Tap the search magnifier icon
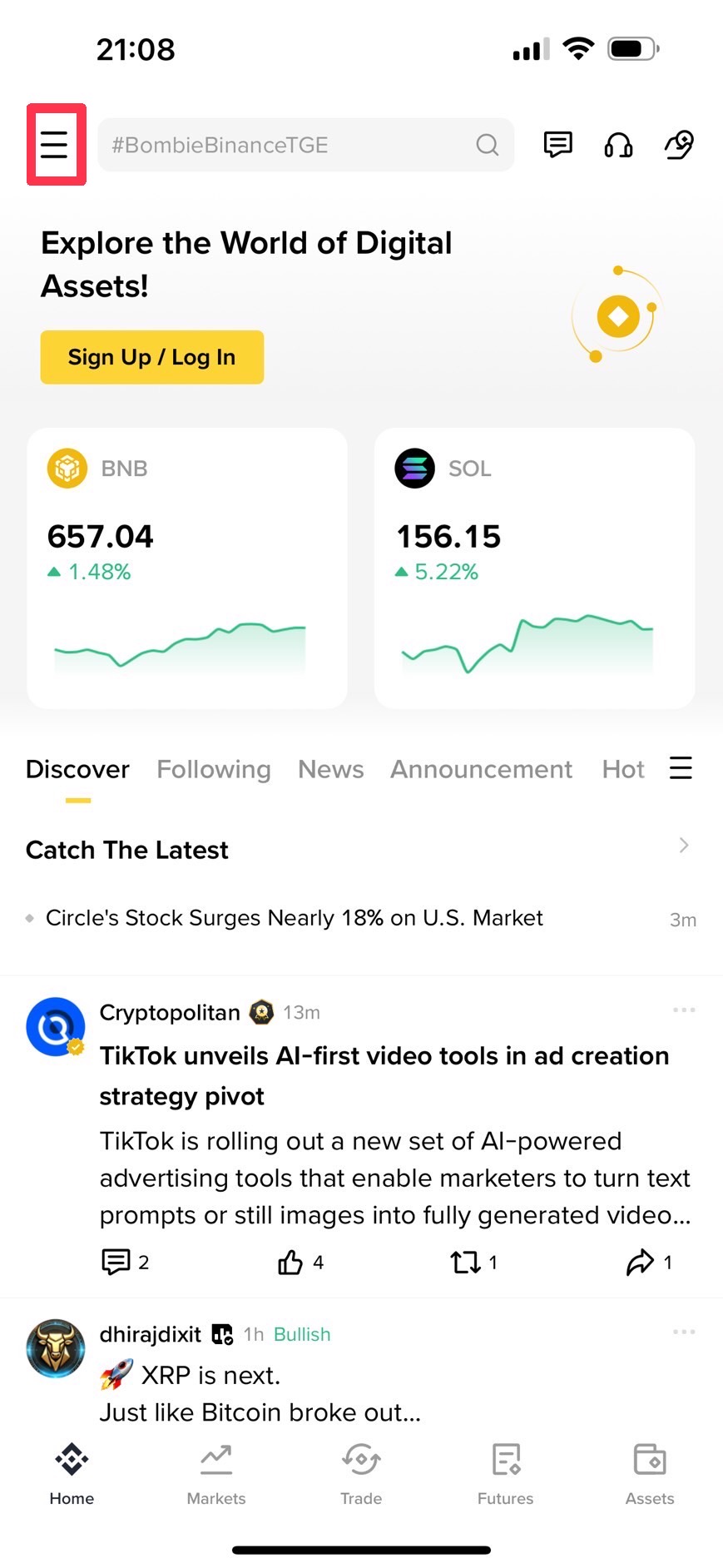 pyautogui.click(x=488, y=145)
